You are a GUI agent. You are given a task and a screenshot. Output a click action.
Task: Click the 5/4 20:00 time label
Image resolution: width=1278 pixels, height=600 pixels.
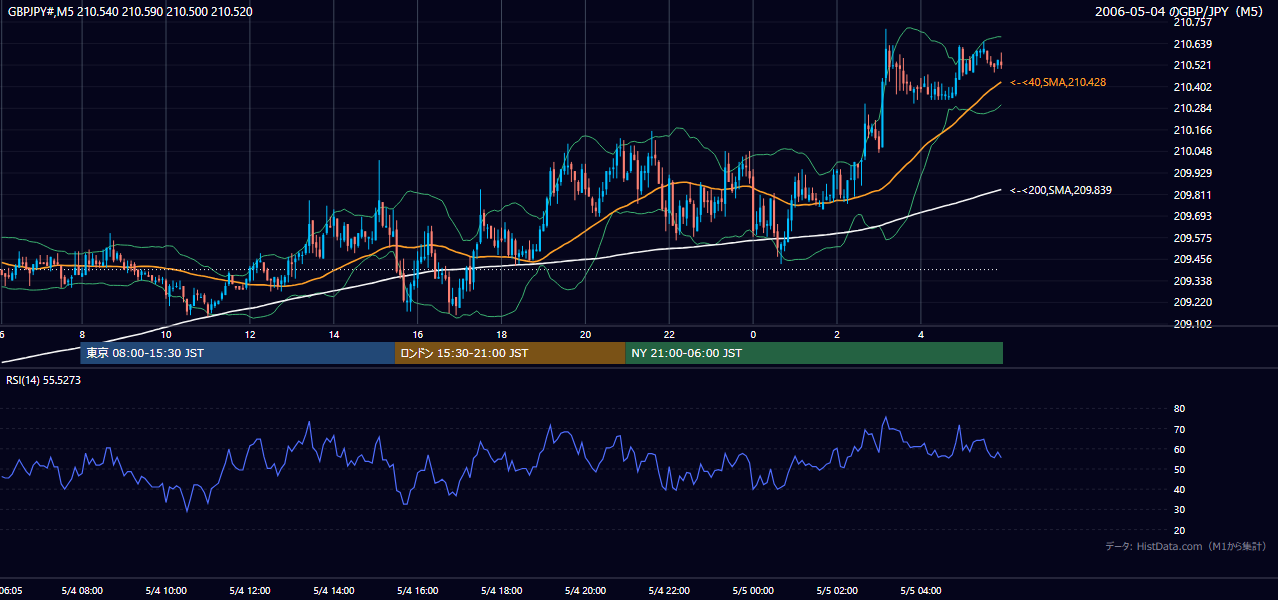click(x=586, y=591)
